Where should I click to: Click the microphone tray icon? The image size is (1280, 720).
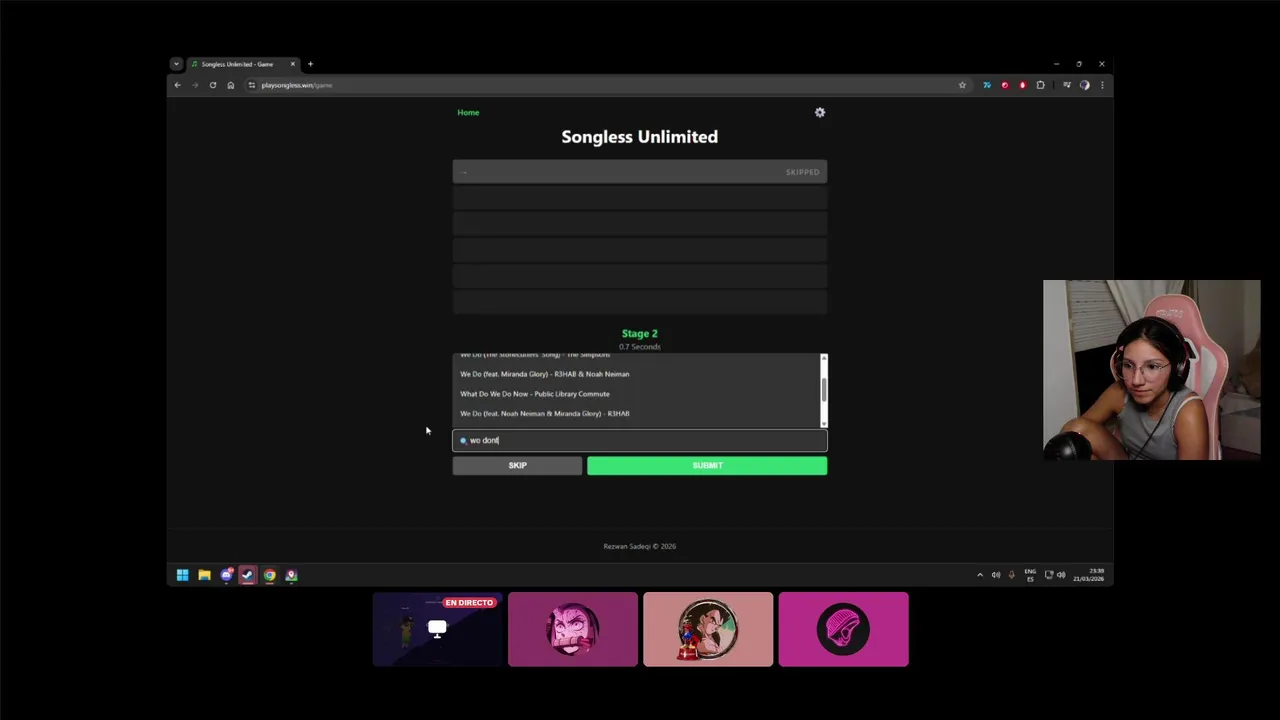[1012, 575]
